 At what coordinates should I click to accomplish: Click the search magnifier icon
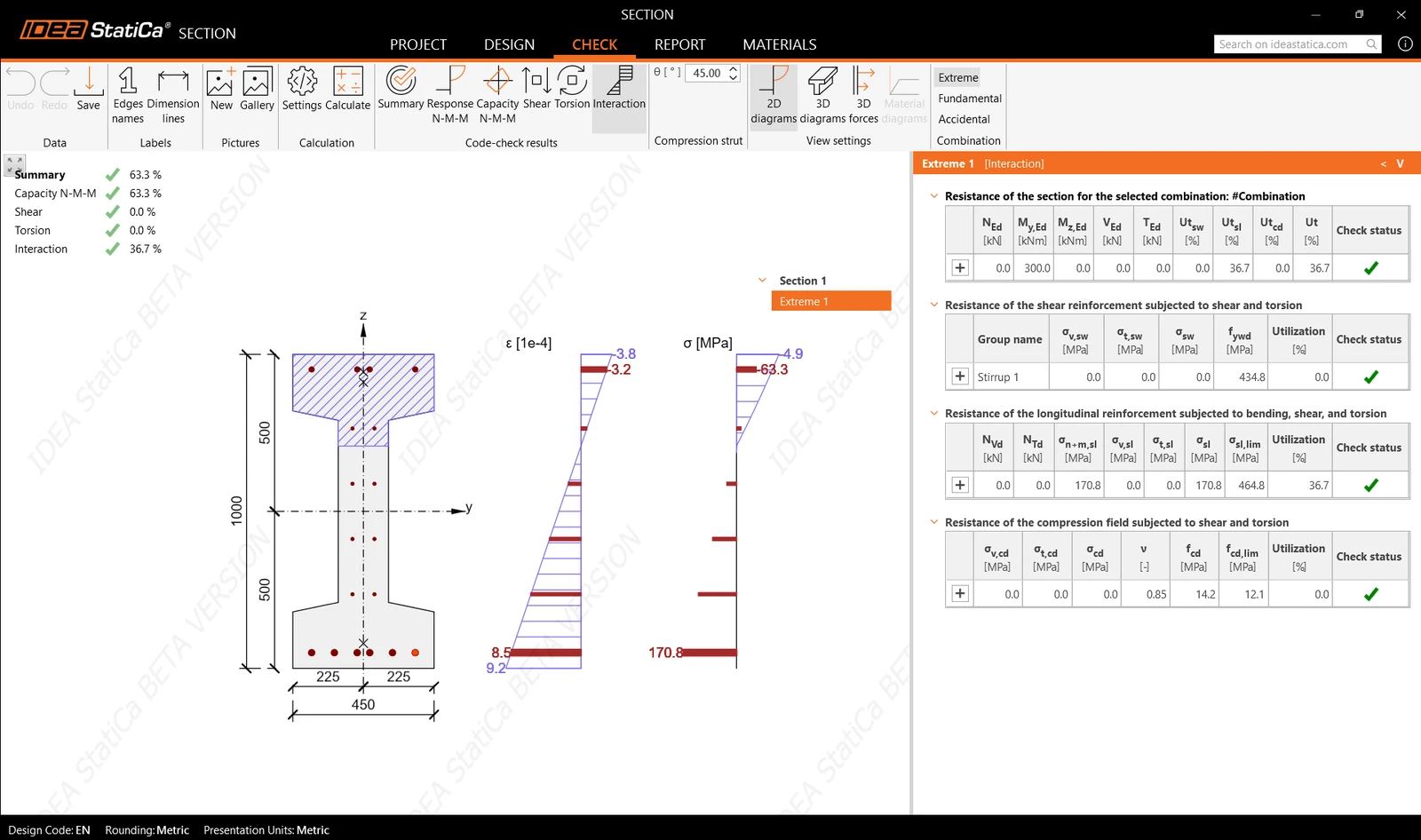click(x=1371, y=44)
